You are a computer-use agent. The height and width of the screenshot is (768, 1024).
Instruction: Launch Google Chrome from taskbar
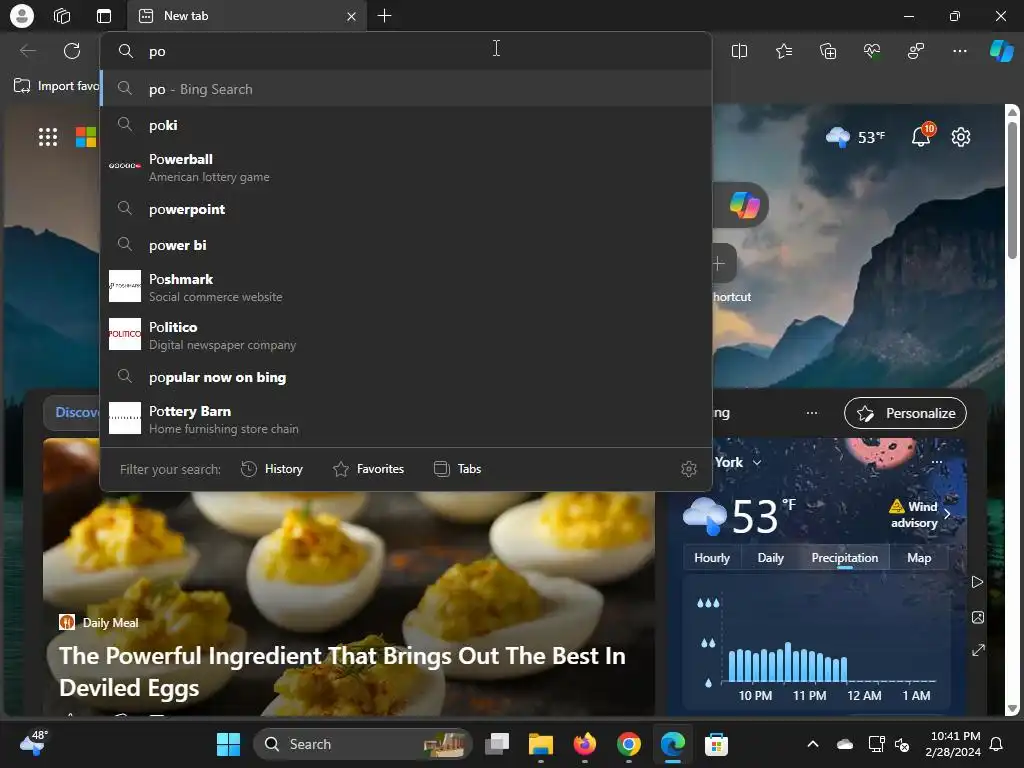628,744
